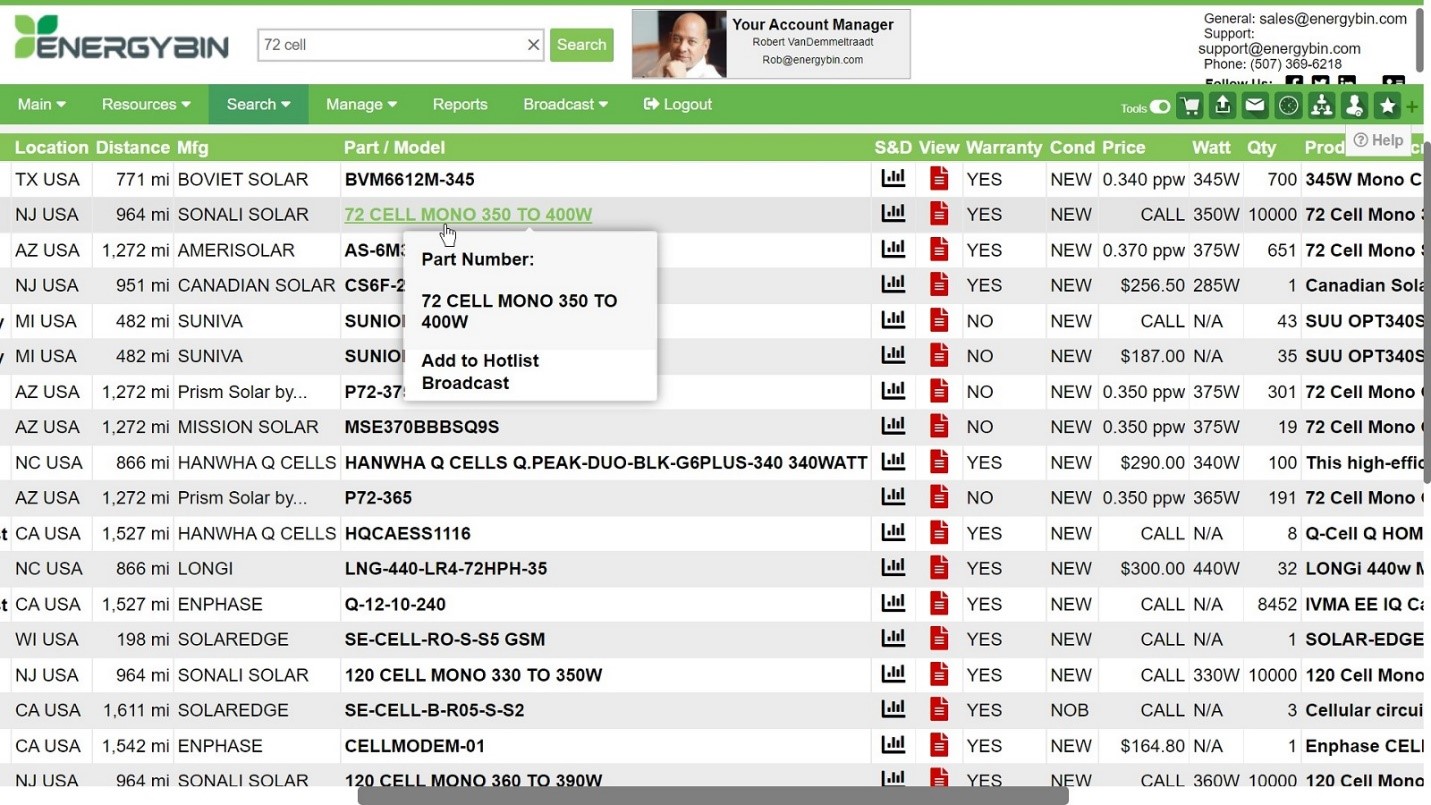Select Add to Hotlist in popup
Screen dimensions: 1431x805
480,361
